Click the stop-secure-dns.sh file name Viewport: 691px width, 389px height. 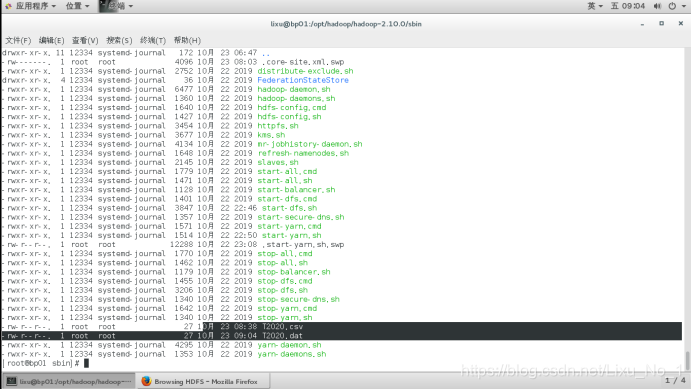pos(298,300)
